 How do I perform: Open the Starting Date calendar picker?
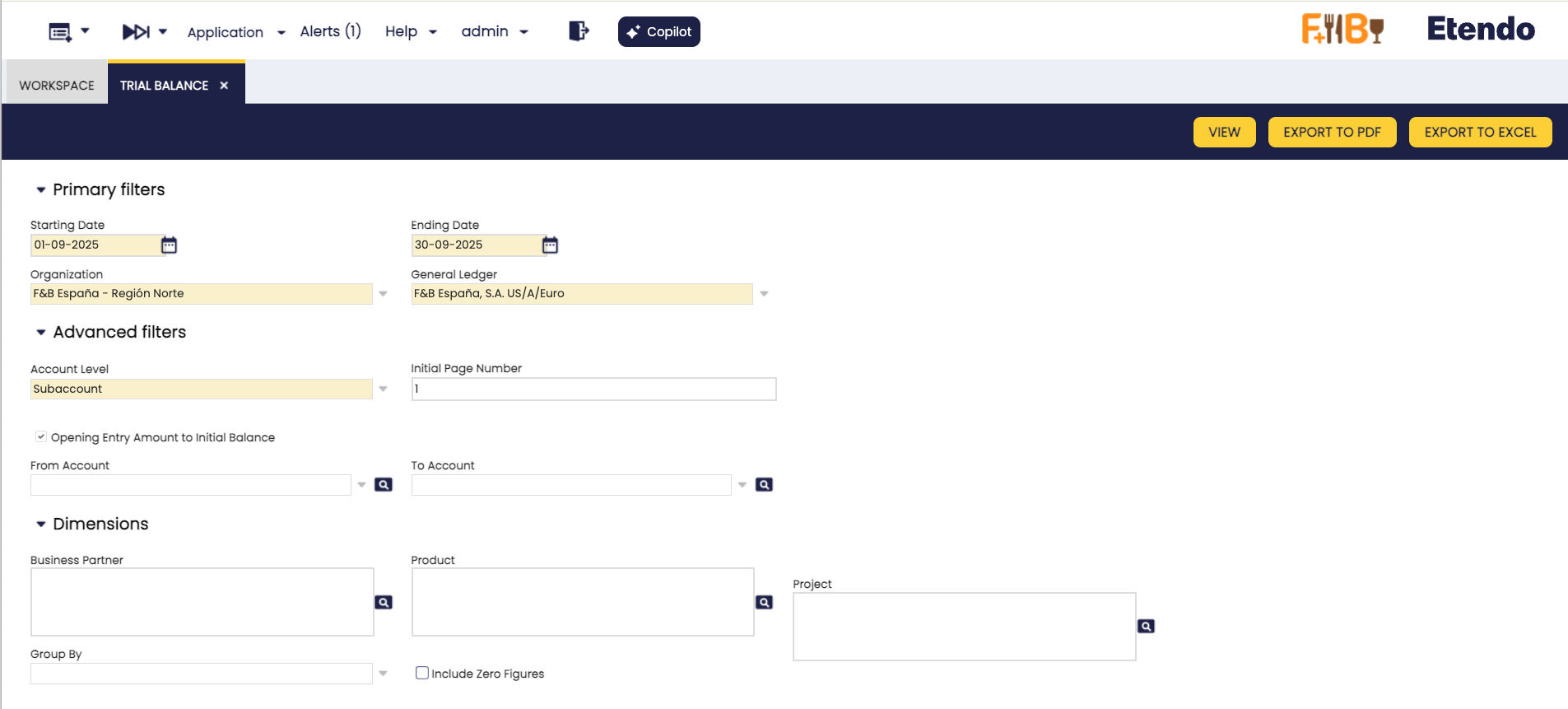coord(169,245)
